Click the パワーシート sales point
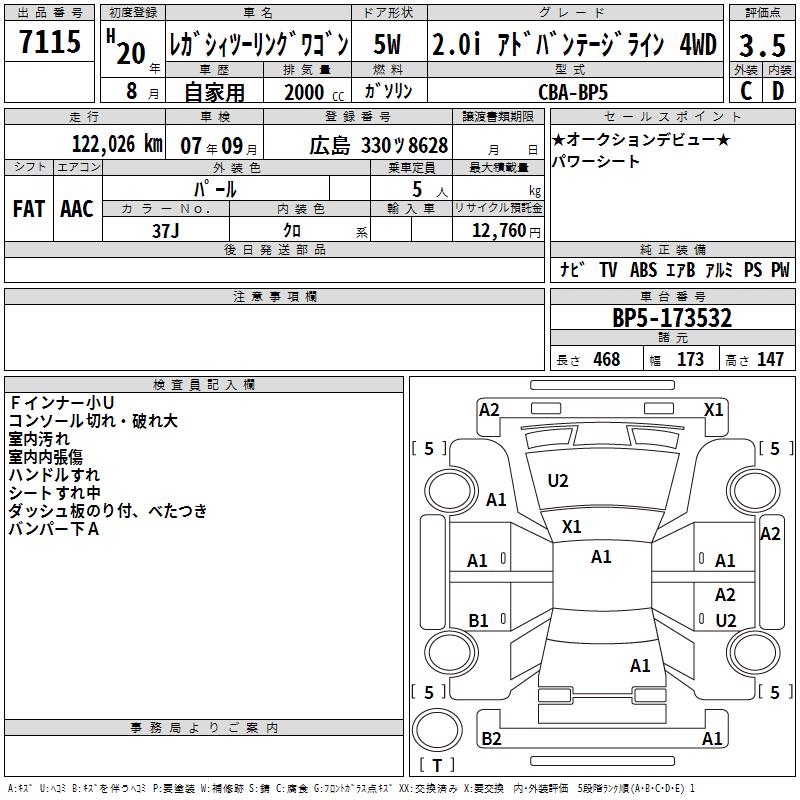 tap(595, 161)
